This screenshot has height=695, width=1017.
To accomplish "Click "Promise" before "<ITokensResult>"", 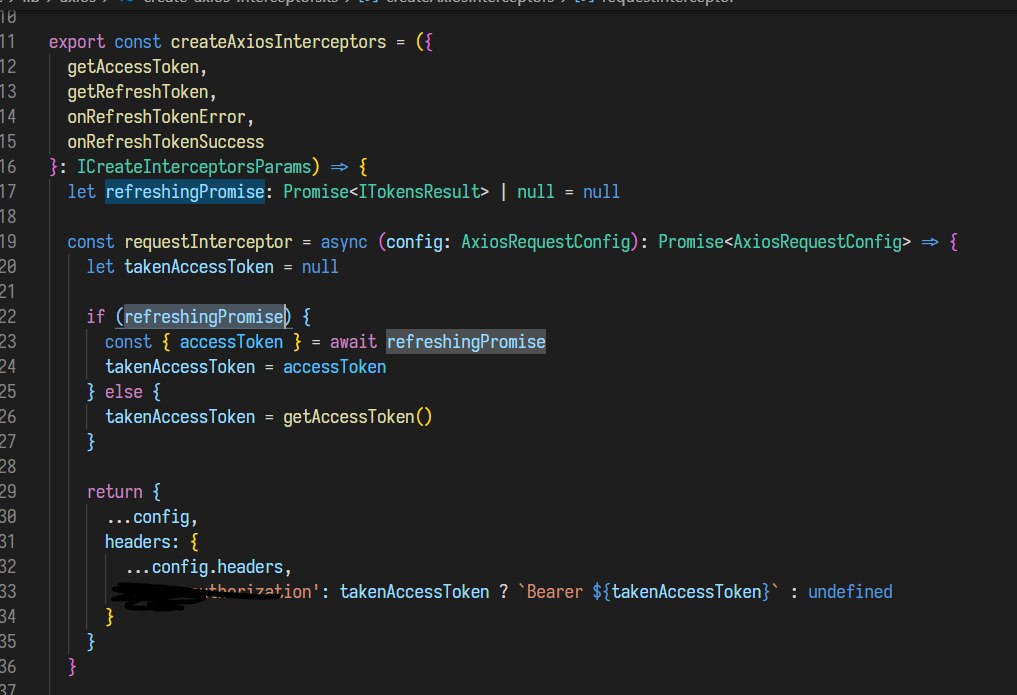I will click(316, 192).
